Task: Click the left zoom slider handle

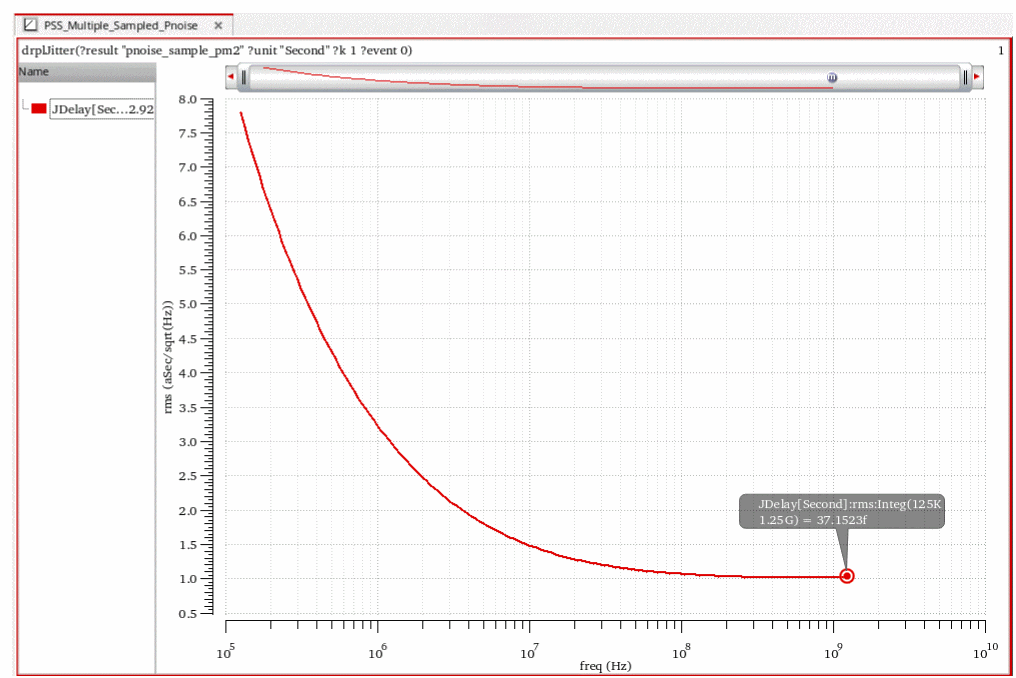Action: pos(244,77)
